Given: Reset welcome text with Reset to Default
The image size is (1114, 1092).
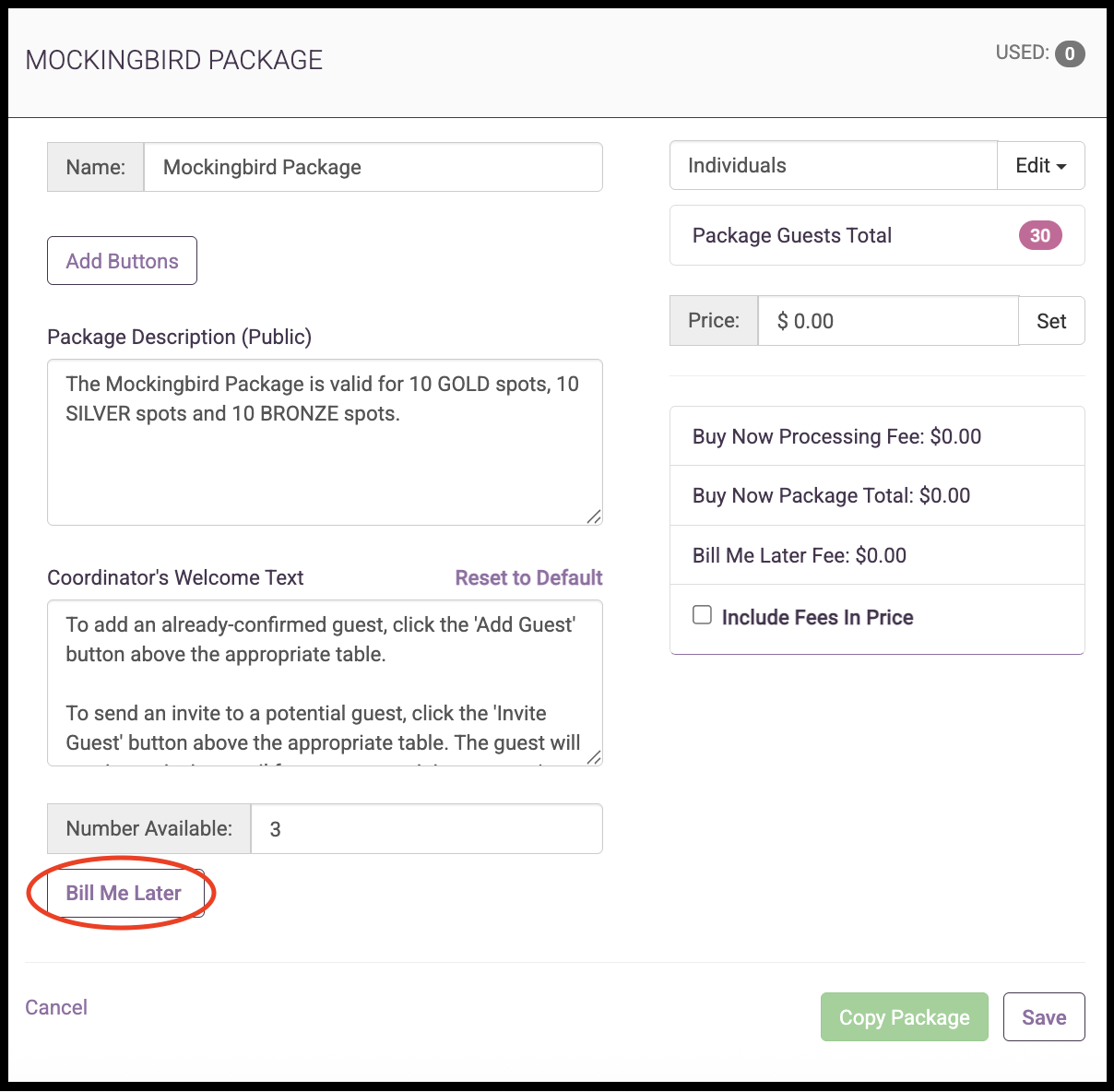Looking at the screenshot, I should point(528,577).
